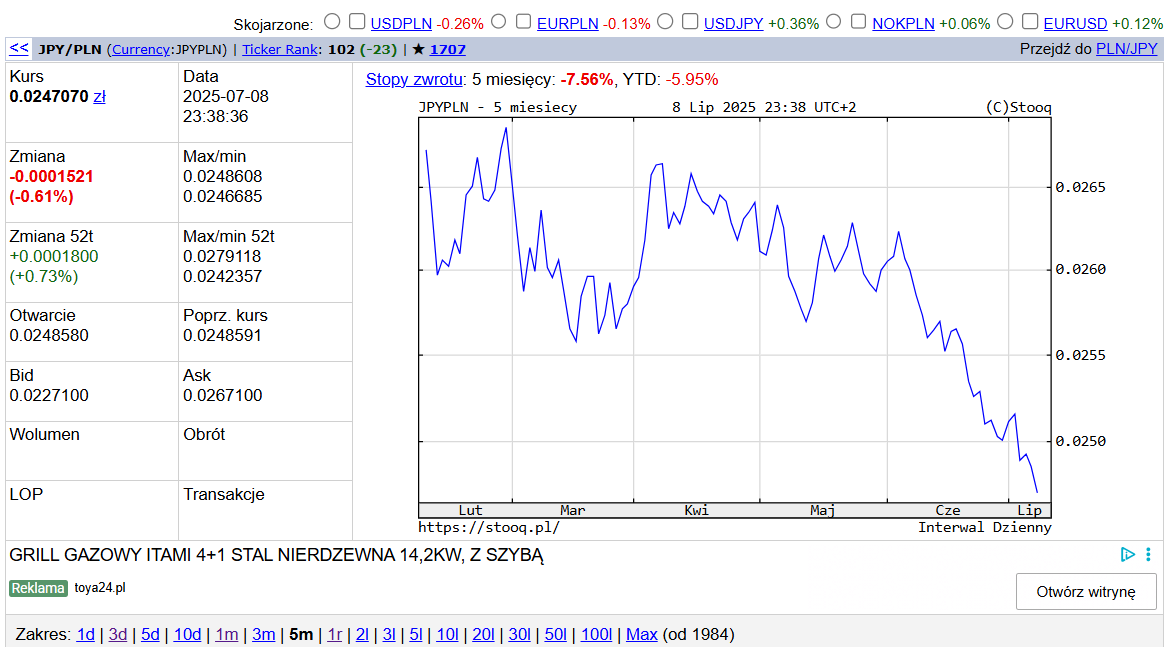1172x647 pixels.
Task: Set chart range to 3m
Action: click(x=263, y=634)
